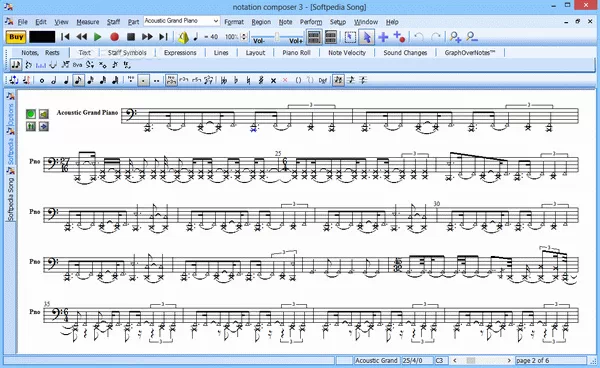Select the half note duration icon
Viewport: 600px width, 368px height.
54,80
